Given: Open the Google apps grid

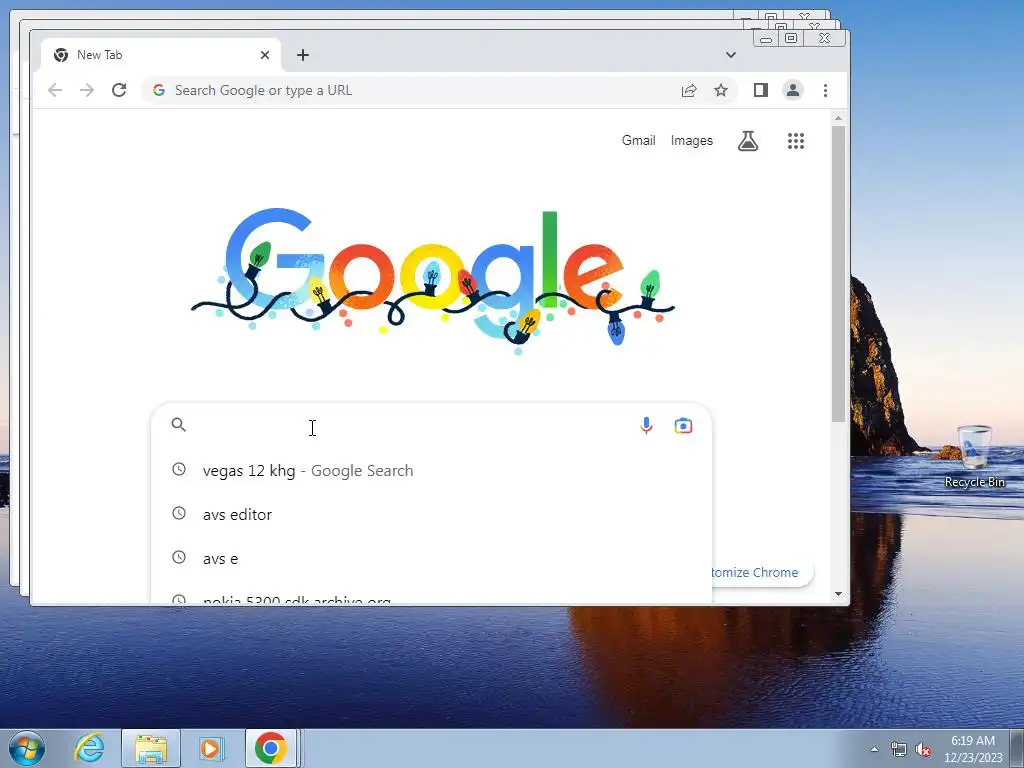Looking at the screenshot, I should tap(795, 140).
